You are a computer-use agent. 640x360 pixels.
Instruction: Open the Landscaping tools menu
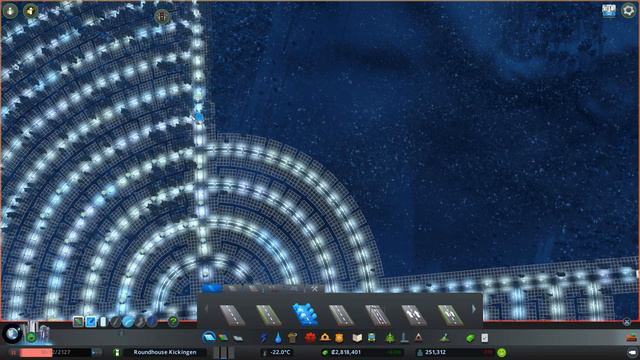444,338
